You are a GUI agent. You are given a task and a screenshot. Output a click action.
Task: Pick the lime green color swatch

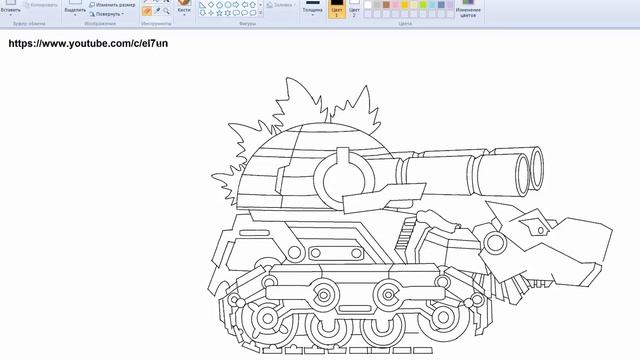tap(423, 5)
